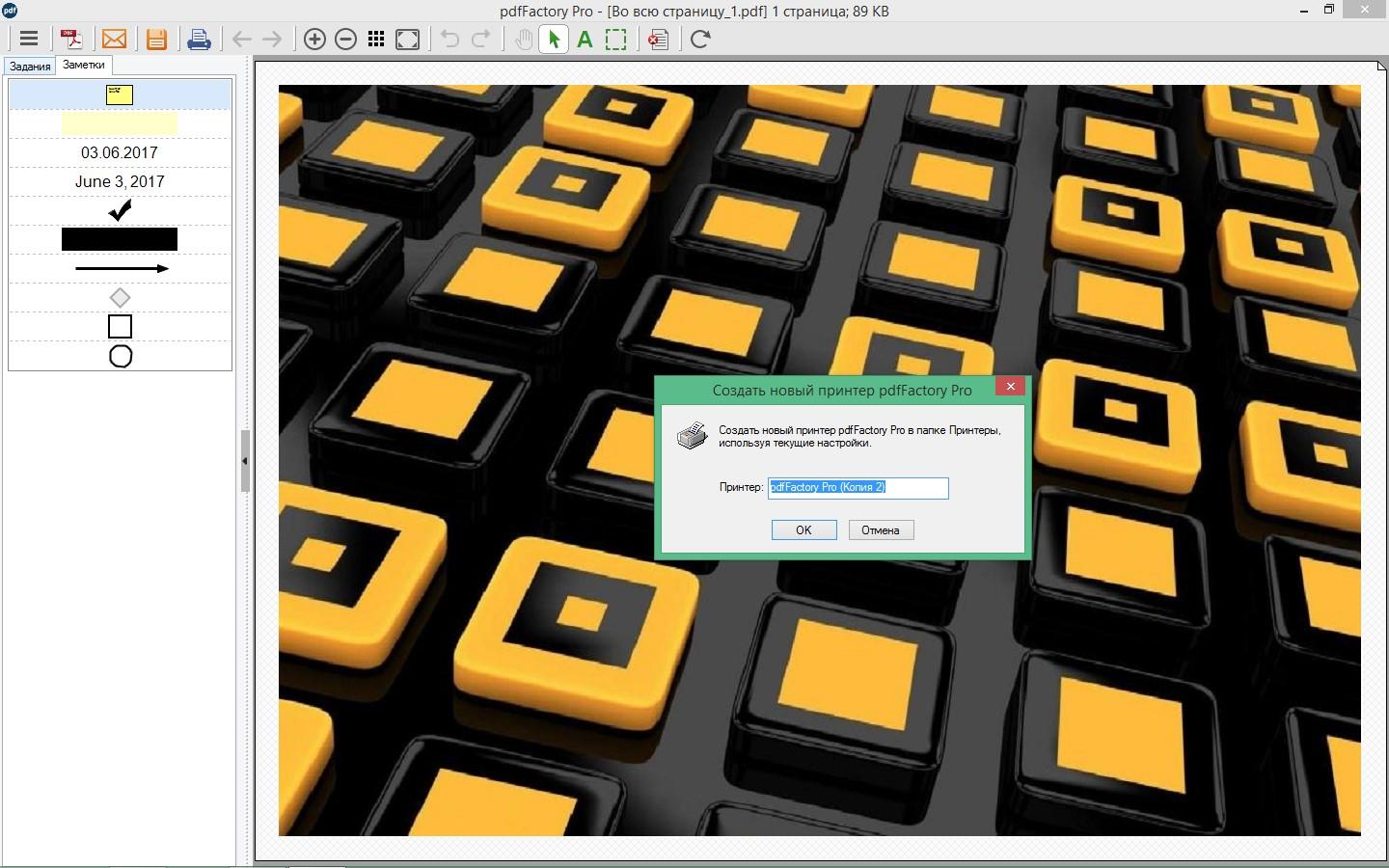This screenshot has height=868, width=1389.
Task: Choose the checkmark stamp
Action: click(x=120, y=210)
